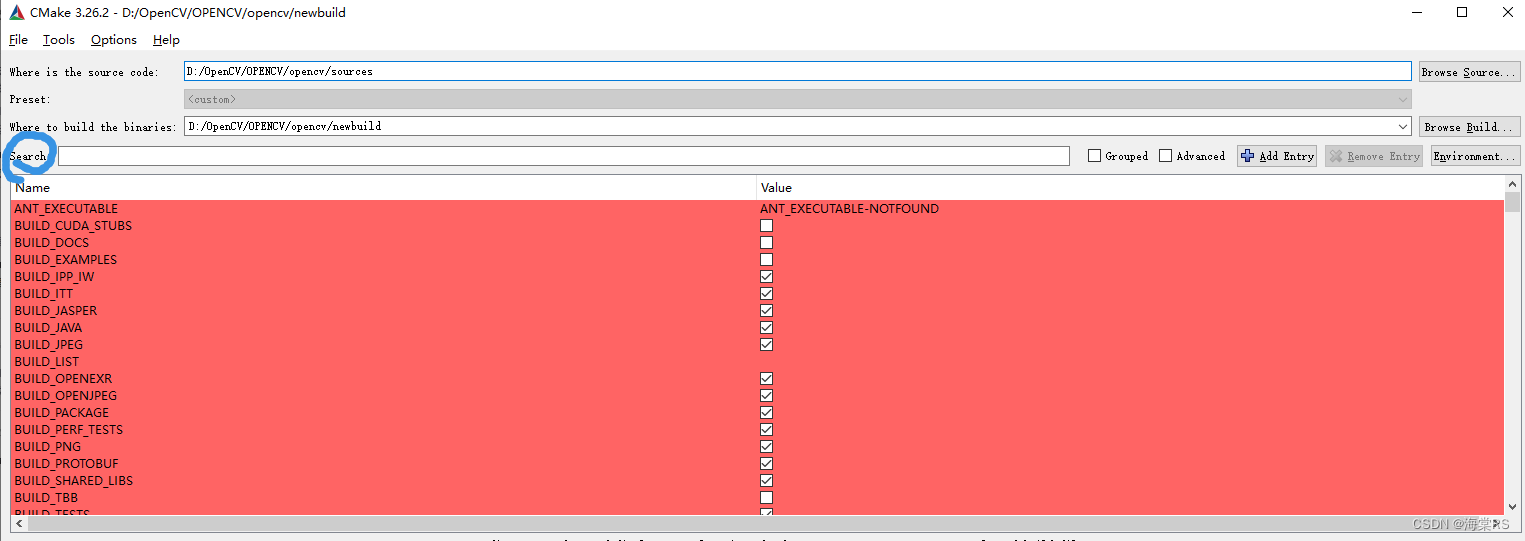Click Browse Source button
Image resolution: width=1525 pixels, height=541 pixels.
pos(1469,71)
